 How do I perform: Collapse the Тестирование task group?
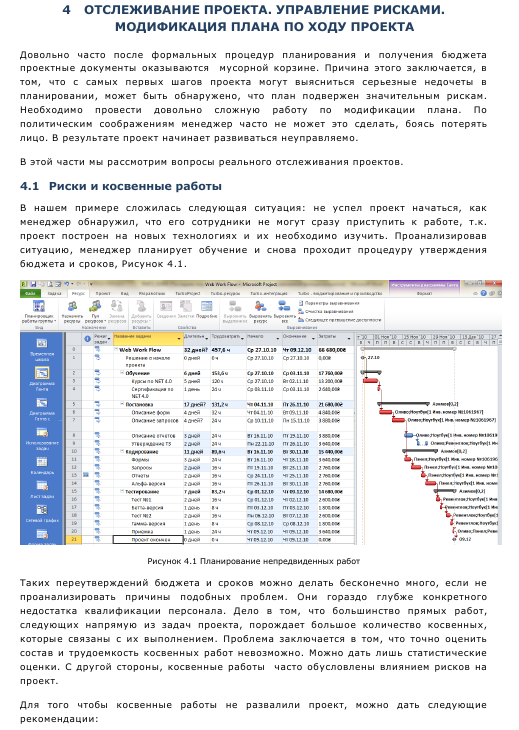122,491
